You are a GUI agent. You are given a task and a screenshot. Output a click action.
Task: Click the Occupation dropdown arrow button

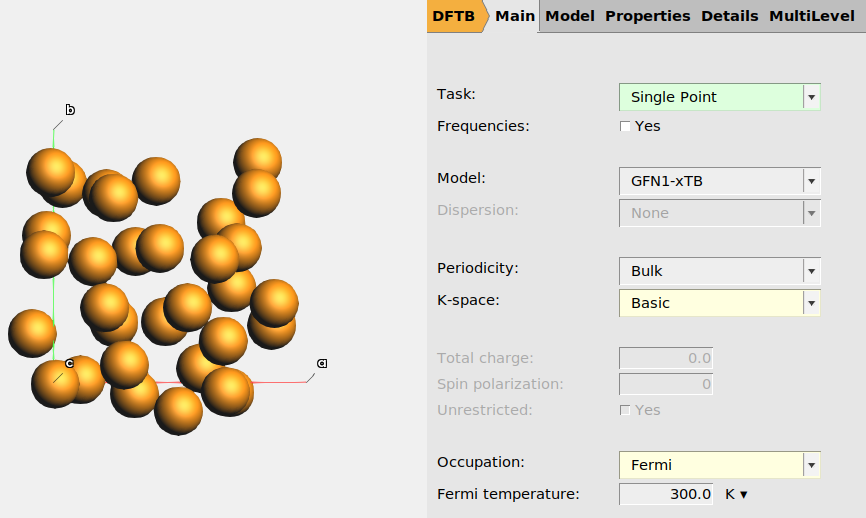point(812,465)
